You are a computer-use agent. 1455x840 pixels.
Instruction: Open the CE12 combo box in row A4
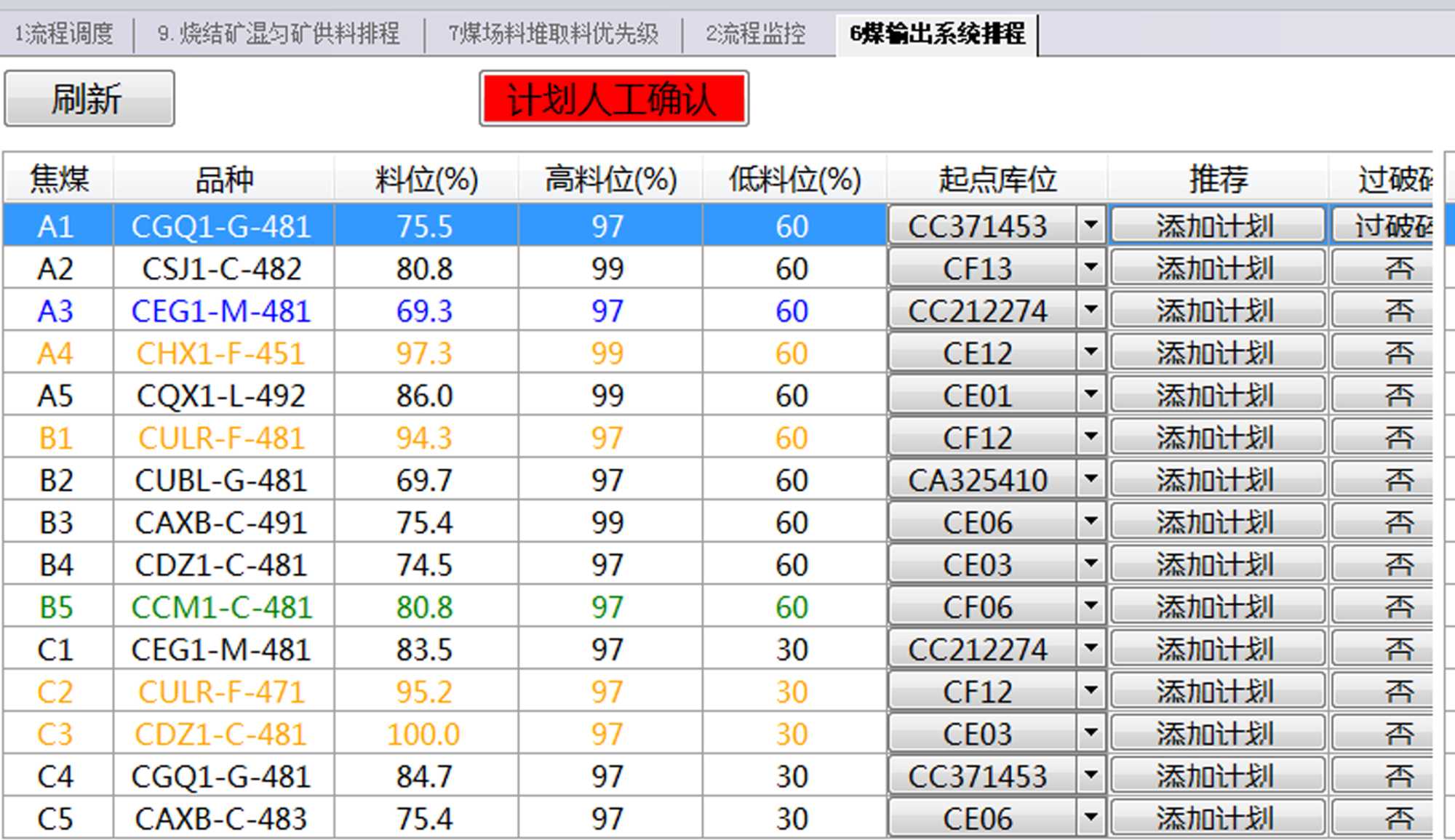pyautogui.click(x=1090, y=353)
